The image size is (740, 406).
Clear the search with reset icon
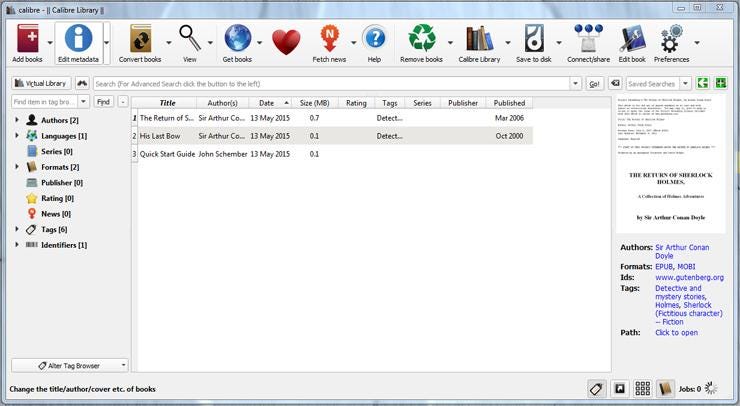[x=615, y=84]
